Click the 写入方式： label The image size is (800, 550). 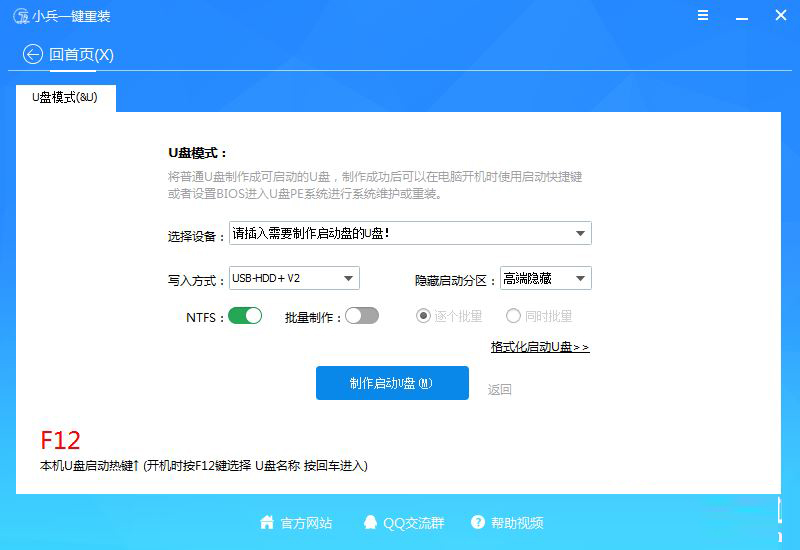pyautogui.click(x=196, y=281)
